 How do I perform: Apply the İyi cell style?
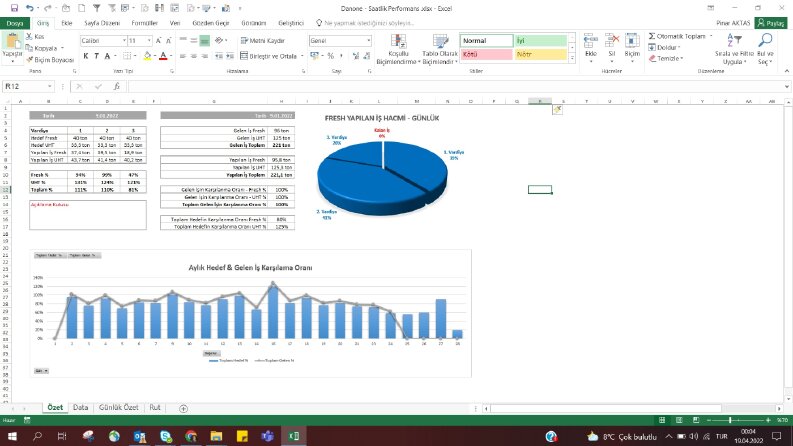pos(541,40)
